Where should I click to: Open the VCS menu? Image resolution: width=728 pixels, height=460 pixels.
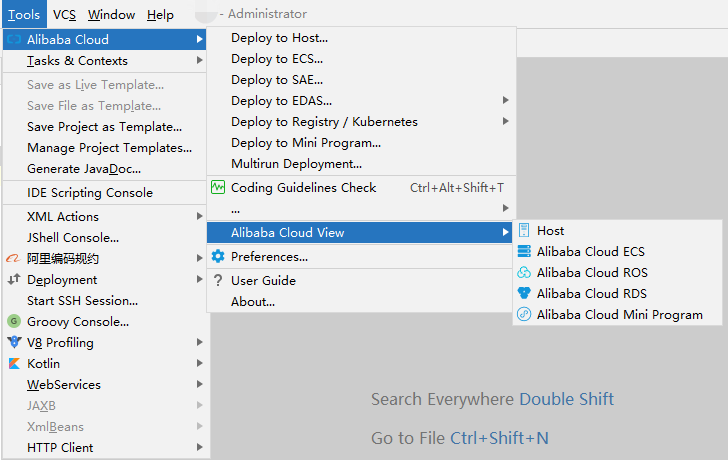point(64,15)
